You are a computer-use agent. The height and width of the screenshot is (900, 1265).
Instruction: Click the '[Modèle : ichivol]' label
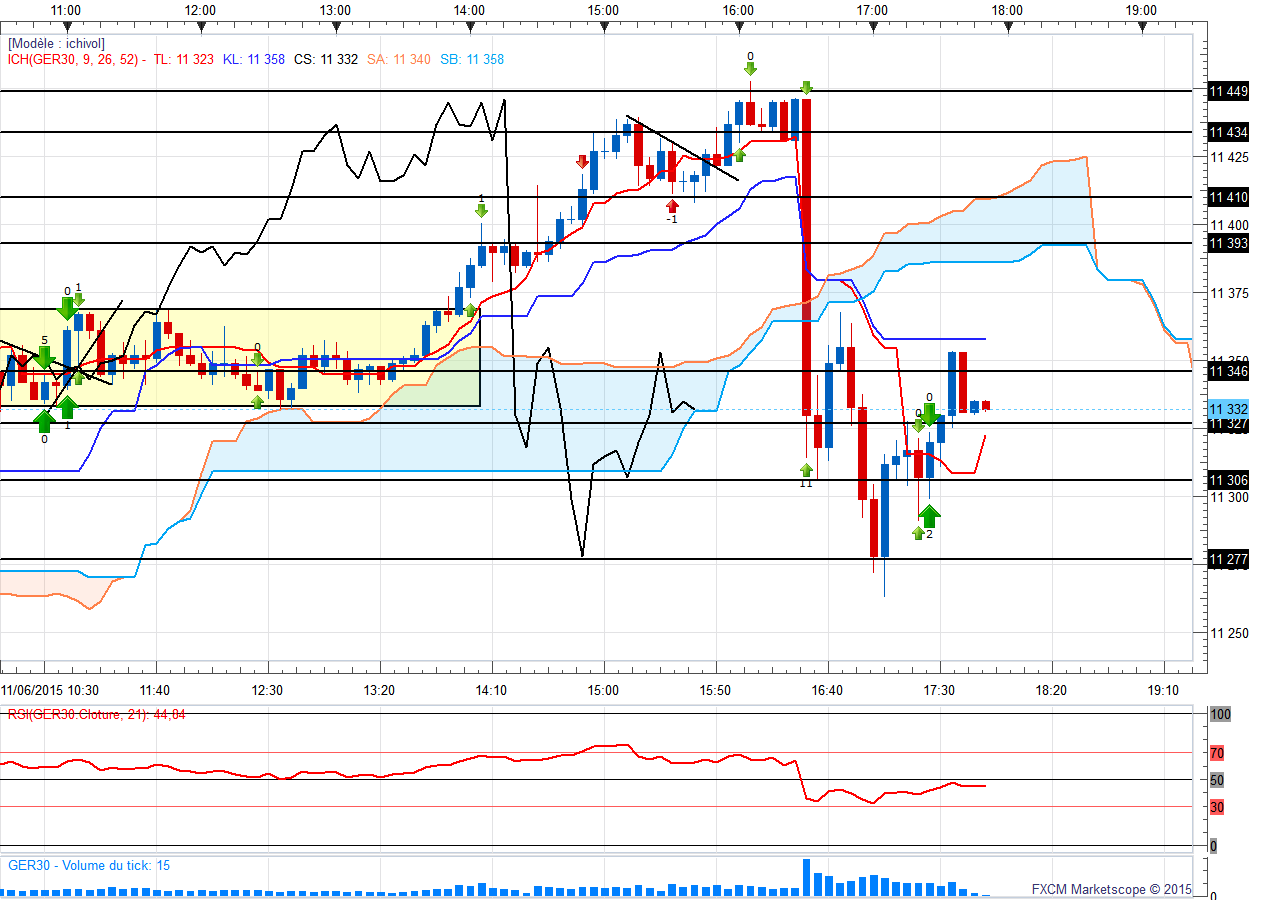[x=56, y=44]
